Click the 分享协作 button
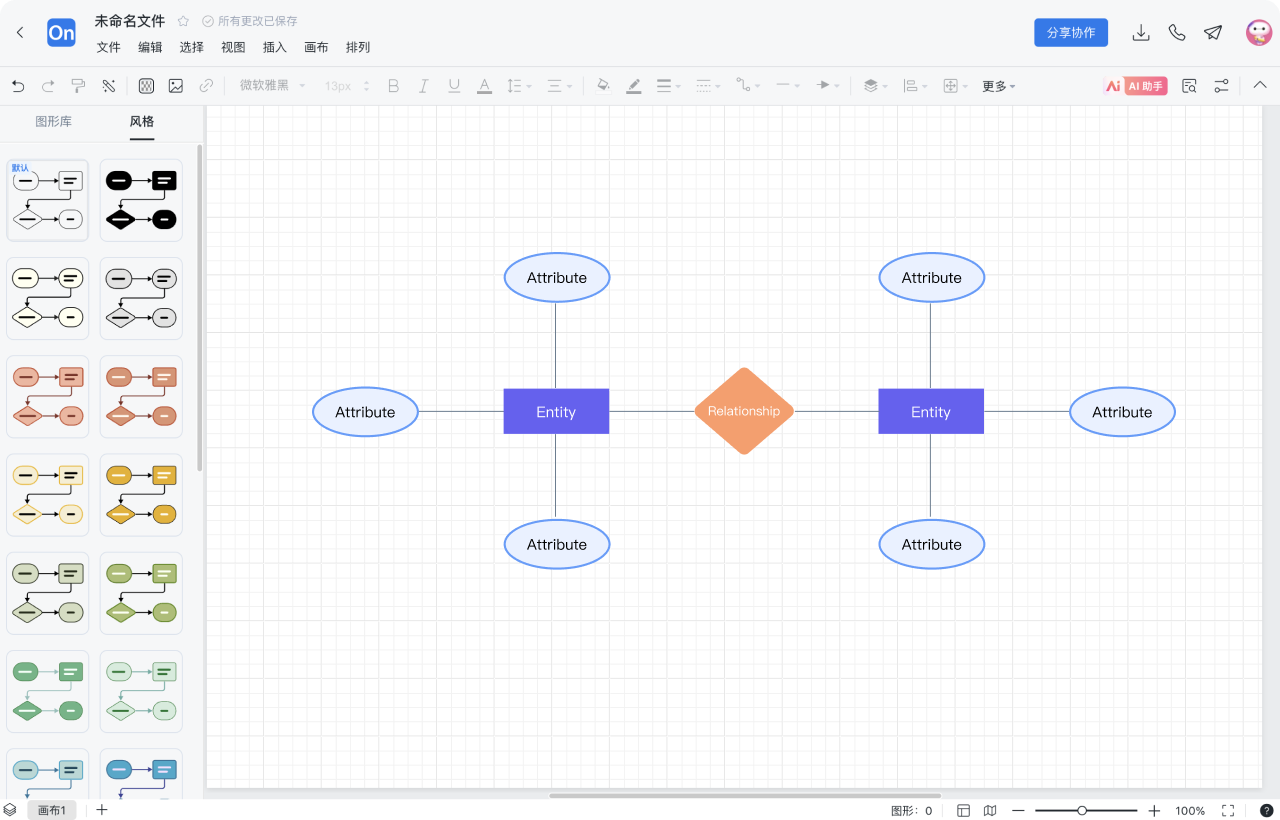This screenshot has width=1280, height=820. (1070, 33)
